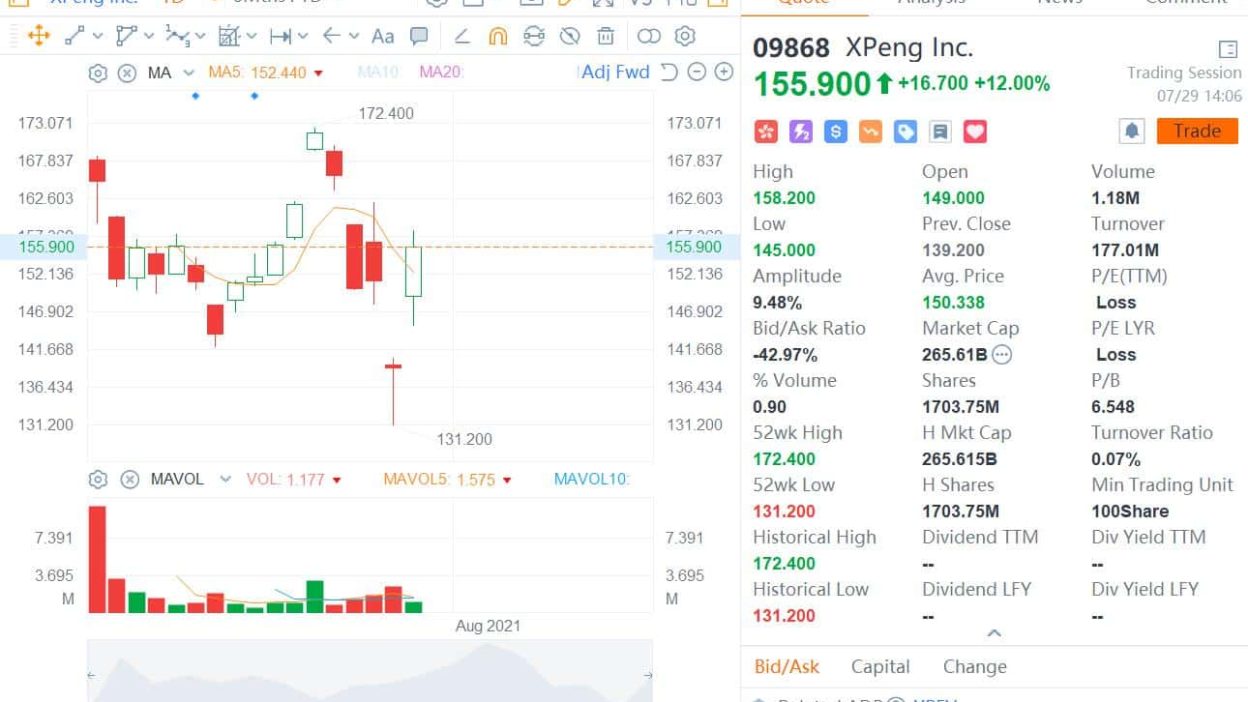Click the 131.200 low price label on chart

tap(464, 439)
